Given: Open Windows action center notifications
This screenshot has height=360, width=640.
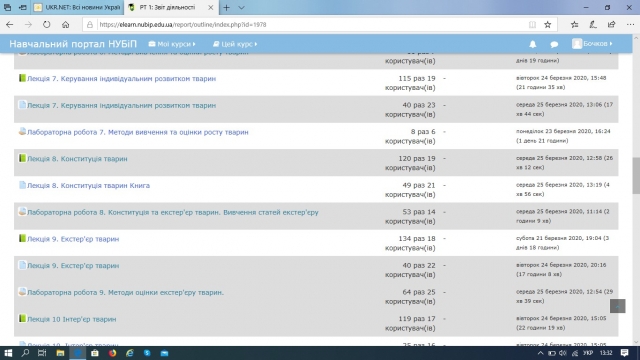Looking at the screenshot, I should tap(624, 353).
